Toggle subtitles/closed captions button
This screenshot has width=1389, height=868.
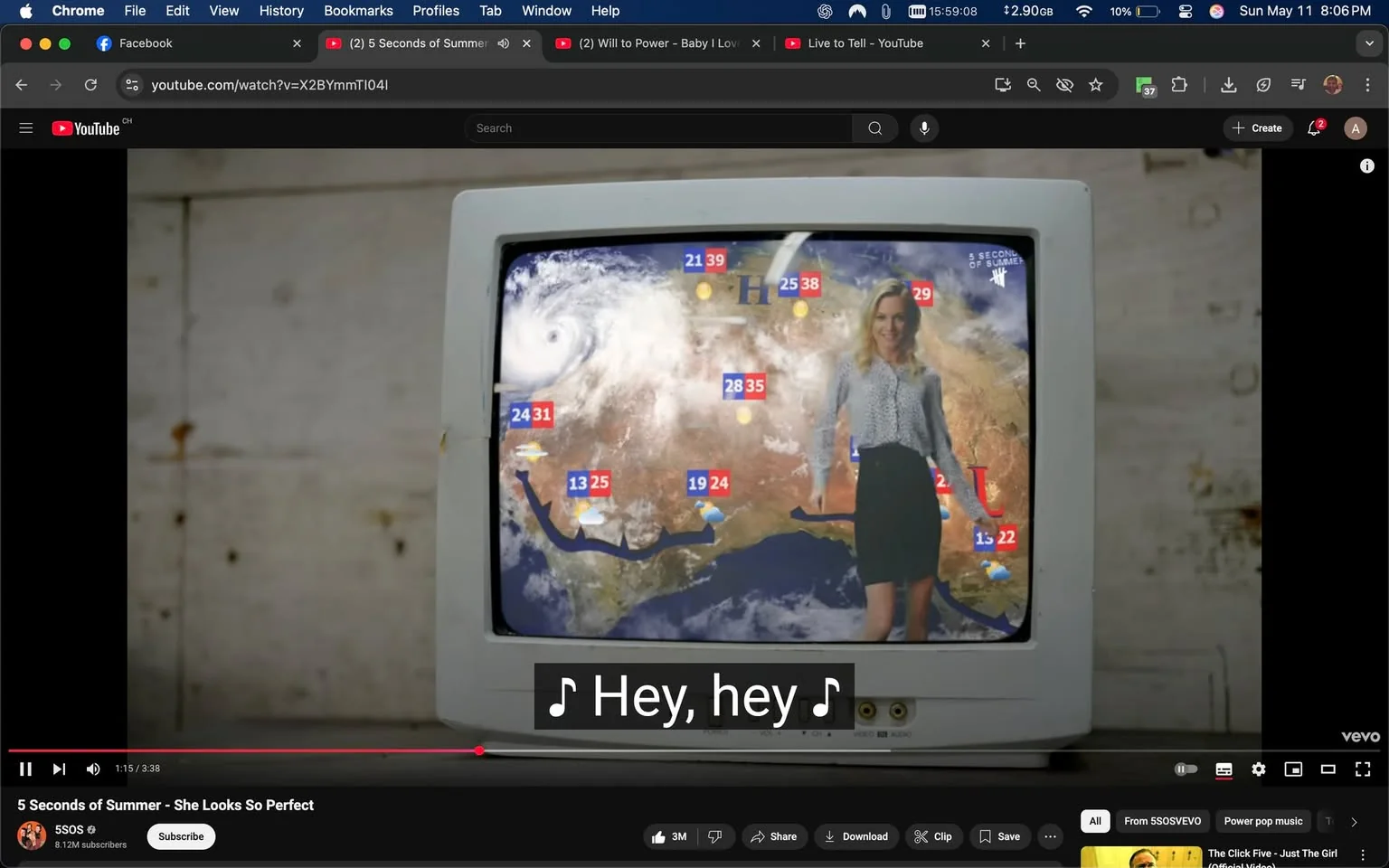click(1224, 769)
